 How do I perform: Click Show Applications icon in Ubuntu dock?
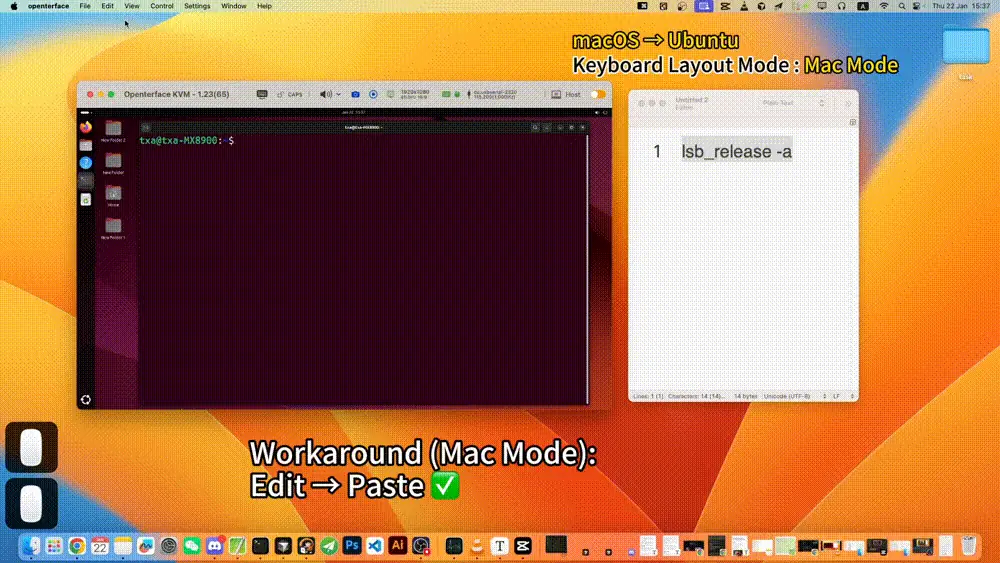point(86,399)
